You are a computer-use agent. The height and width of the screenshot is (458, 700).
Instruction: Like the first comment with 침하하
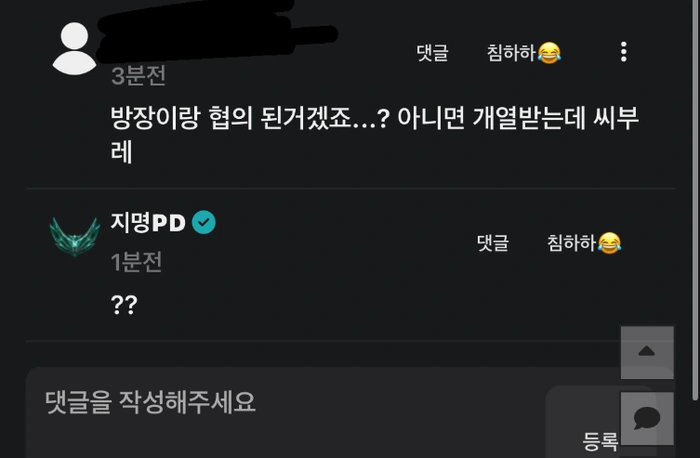coord(524,53)
